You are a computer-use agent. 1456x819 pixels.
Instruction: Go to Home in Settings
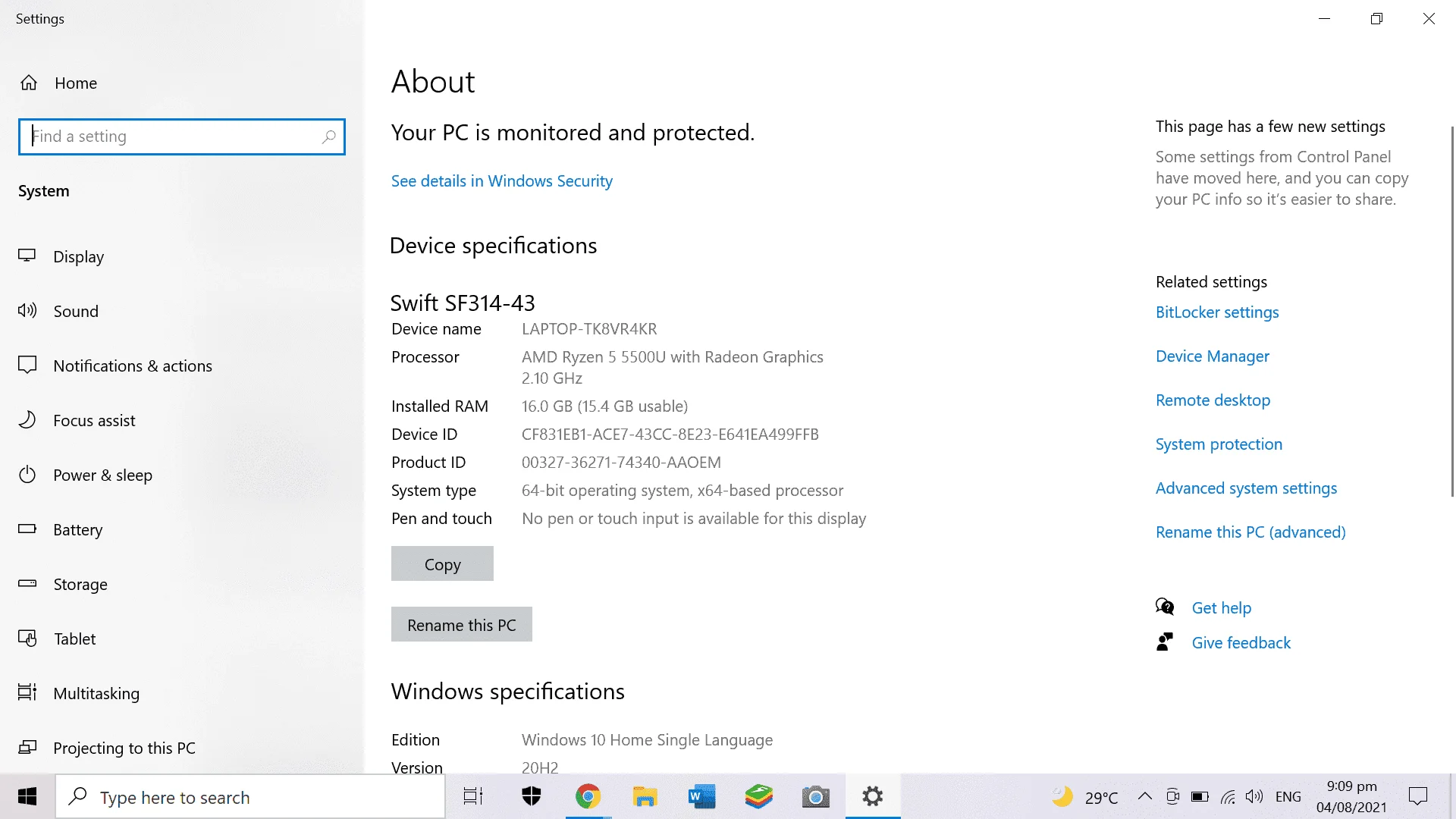(x=76, y=83)
